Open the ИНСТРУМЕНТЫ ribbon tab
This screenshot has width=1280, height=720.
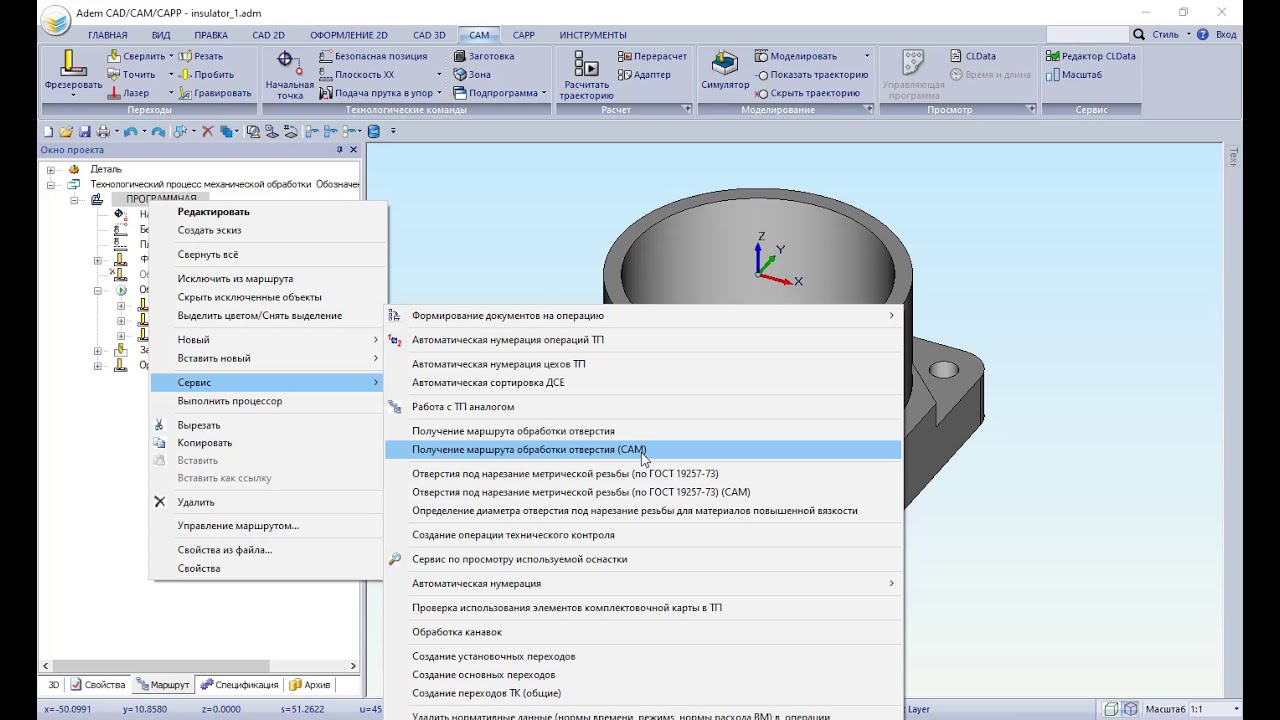593,35
